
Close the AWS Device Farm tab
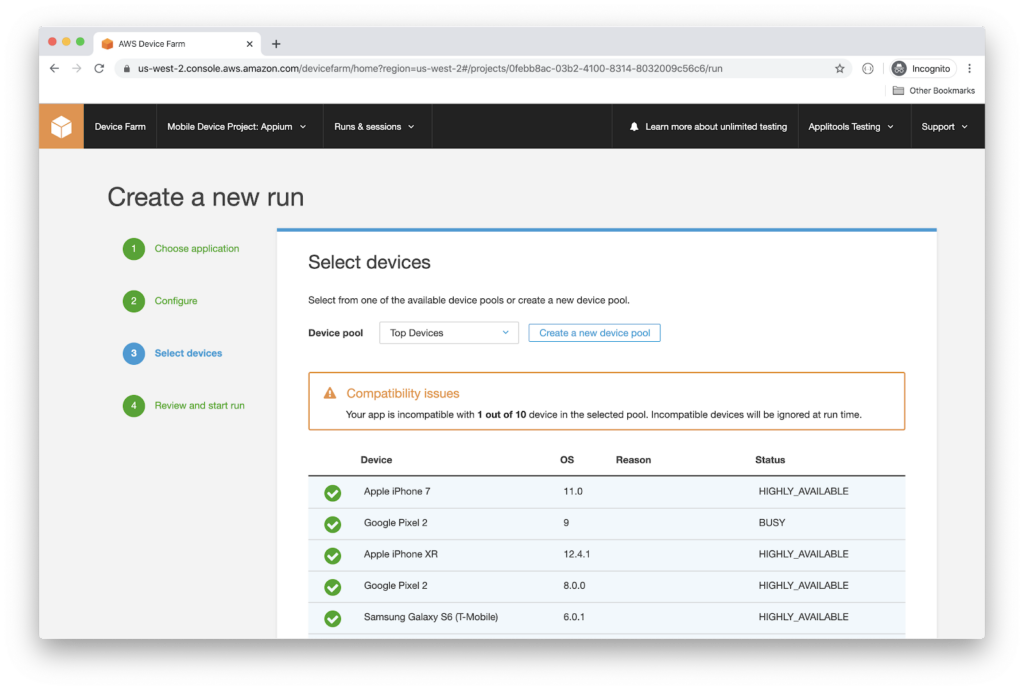point(250,44)
